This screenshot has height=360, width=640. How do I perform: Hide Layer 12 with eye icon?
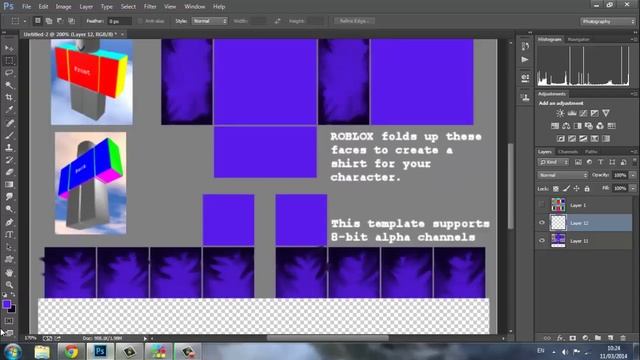[x=542, y=223]
